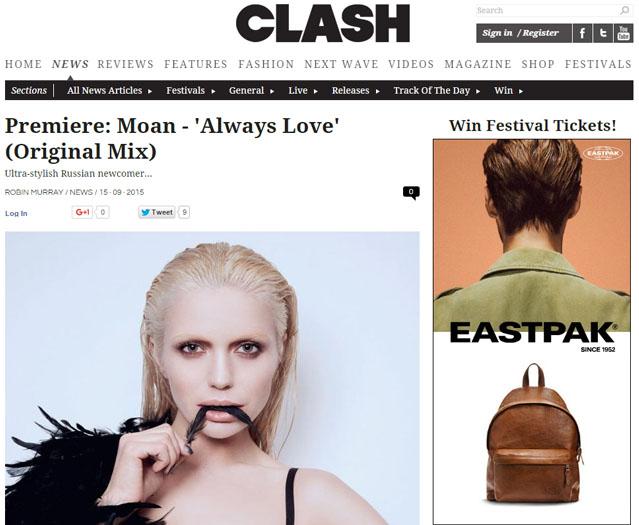Open the YouTube icon in header
Viewport: 639px width, 525px height.
[x=624, y=33]
